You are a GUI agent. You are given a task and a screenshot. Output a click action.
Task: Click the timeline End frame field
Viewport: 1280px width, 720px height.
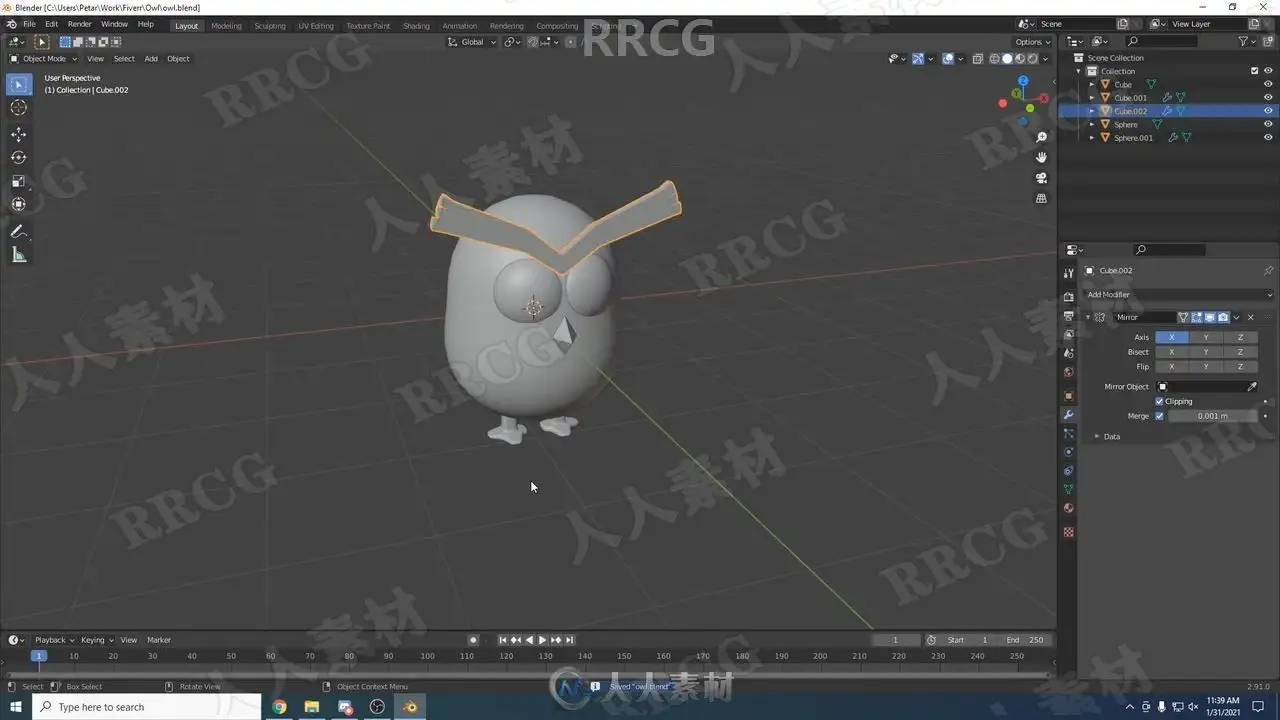click(1025, 640)
